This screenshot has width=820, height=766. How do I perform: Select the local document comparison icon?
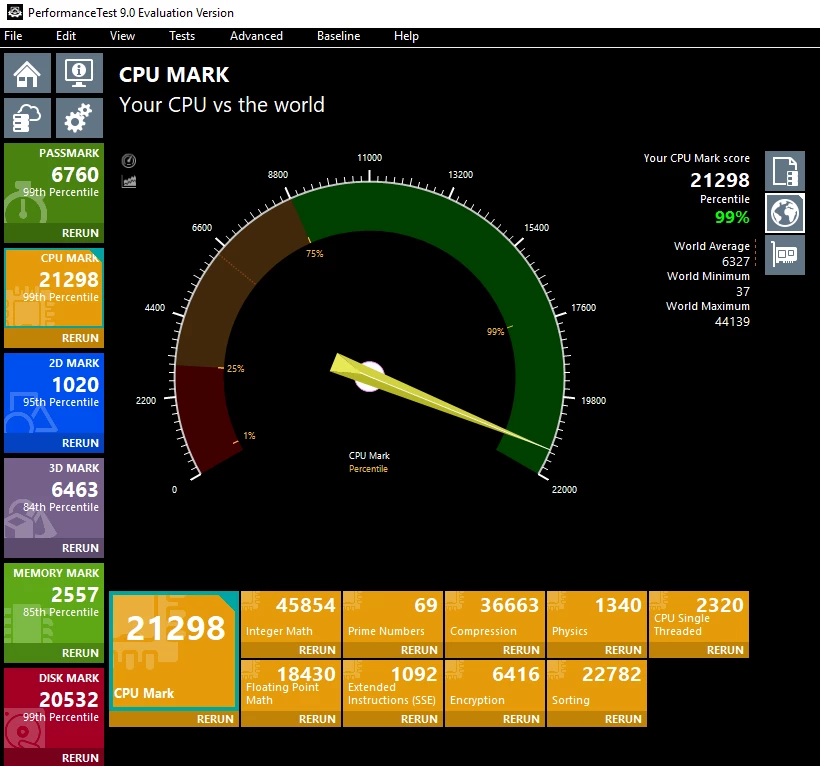tap(784, 171)
